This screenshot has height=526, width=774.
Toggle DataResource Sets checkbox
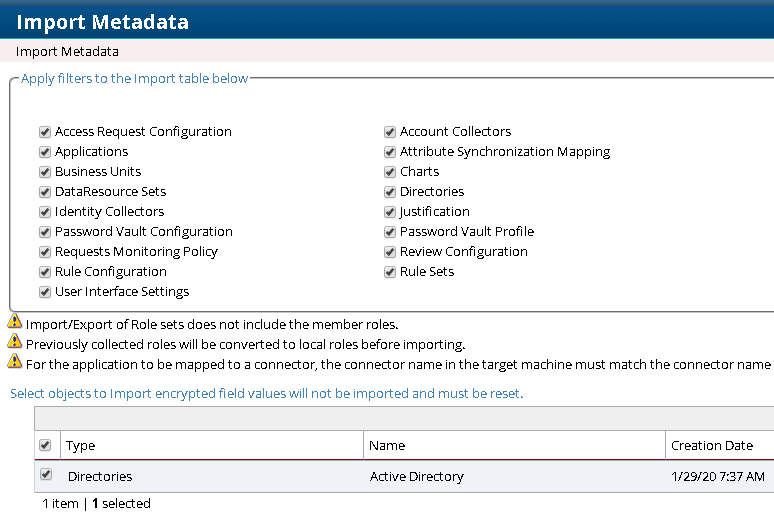[45, 192]
